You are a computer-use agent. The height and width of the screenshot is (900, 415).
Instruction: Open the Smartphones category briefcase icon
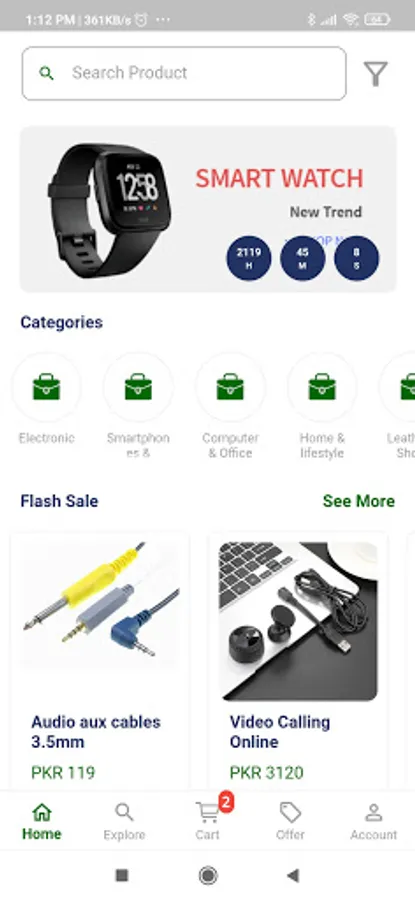point(138,387)
